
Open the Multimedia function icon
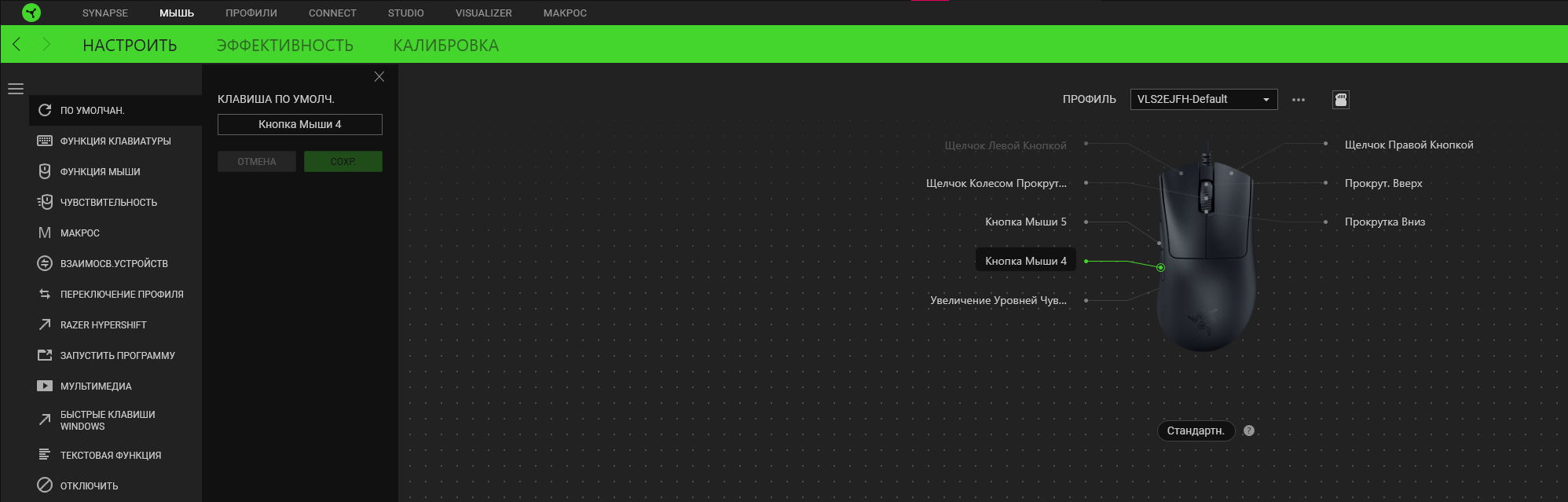point(45,386)
